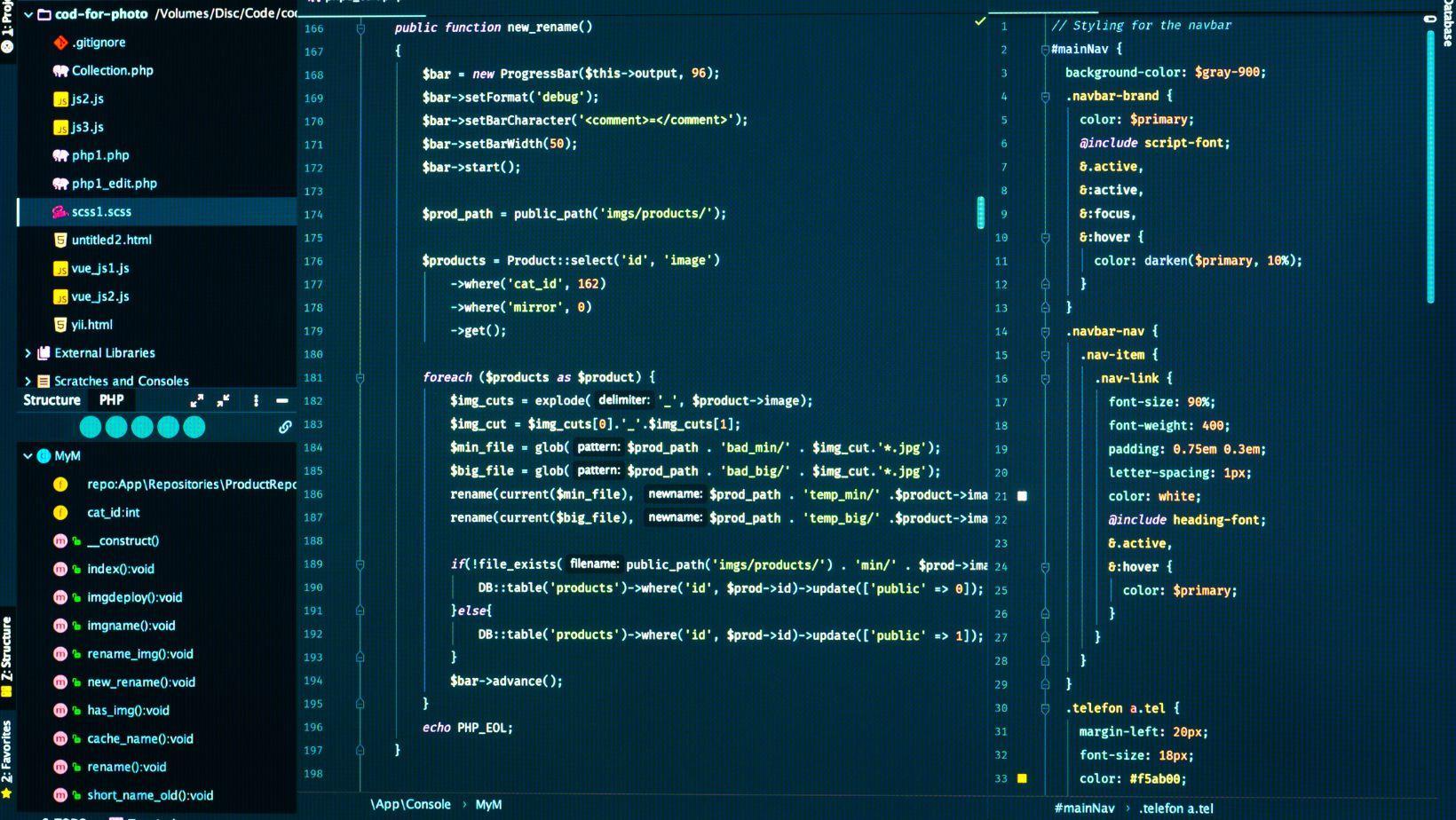The image size is (1456, 820).
Task: Click the SCSS editor vertical scrollbar
Action: coord(1430,167)
